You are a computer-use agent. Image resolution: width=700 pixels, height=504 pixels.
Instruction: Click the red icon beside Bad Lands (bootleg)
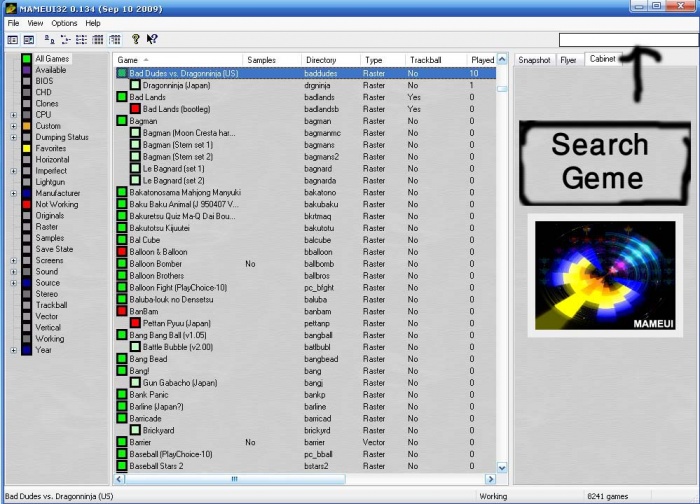pyautogui.click(x=135, y=109)
